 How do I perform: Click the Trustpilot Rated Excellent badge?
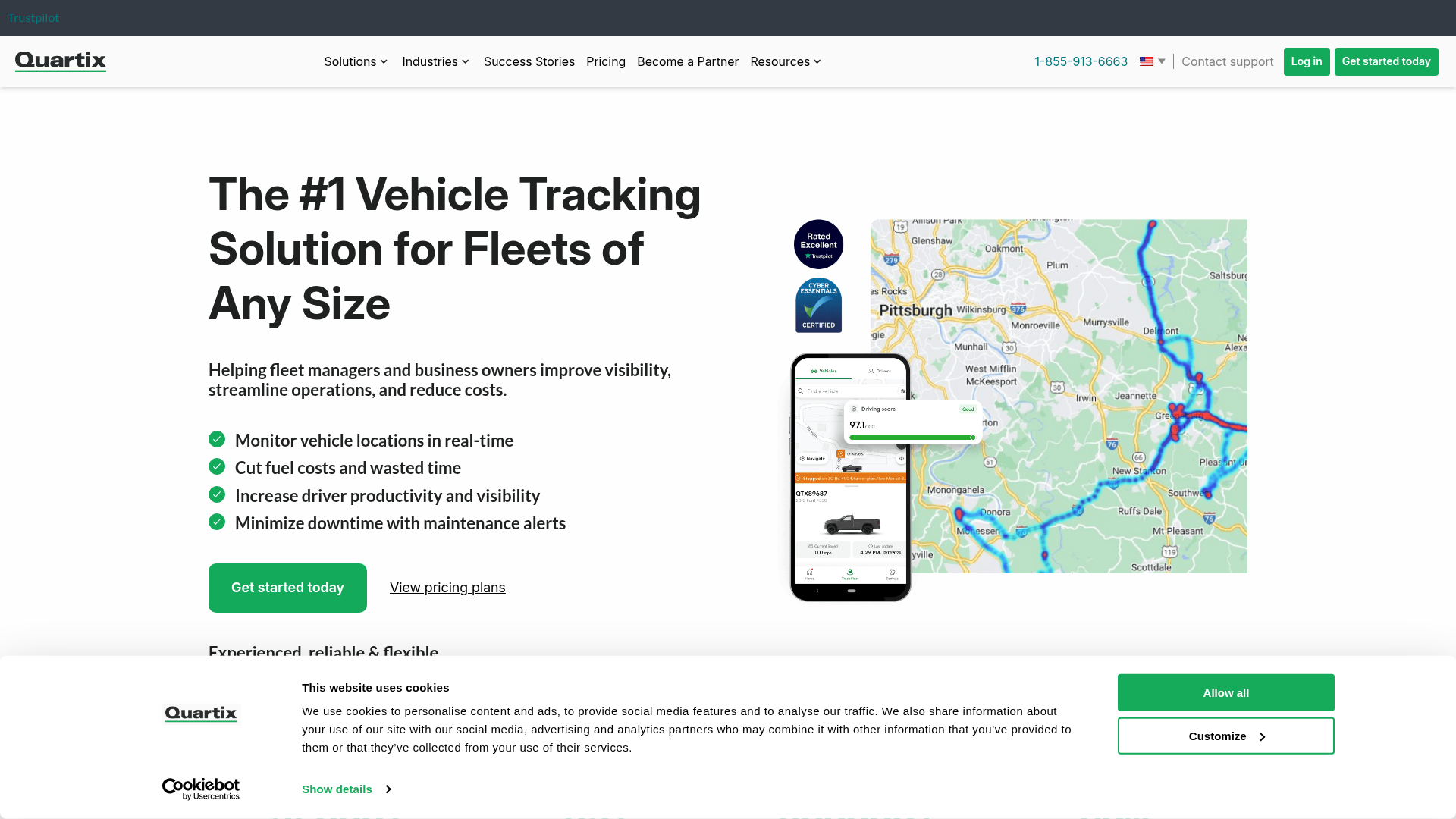[x=818, y=244]
